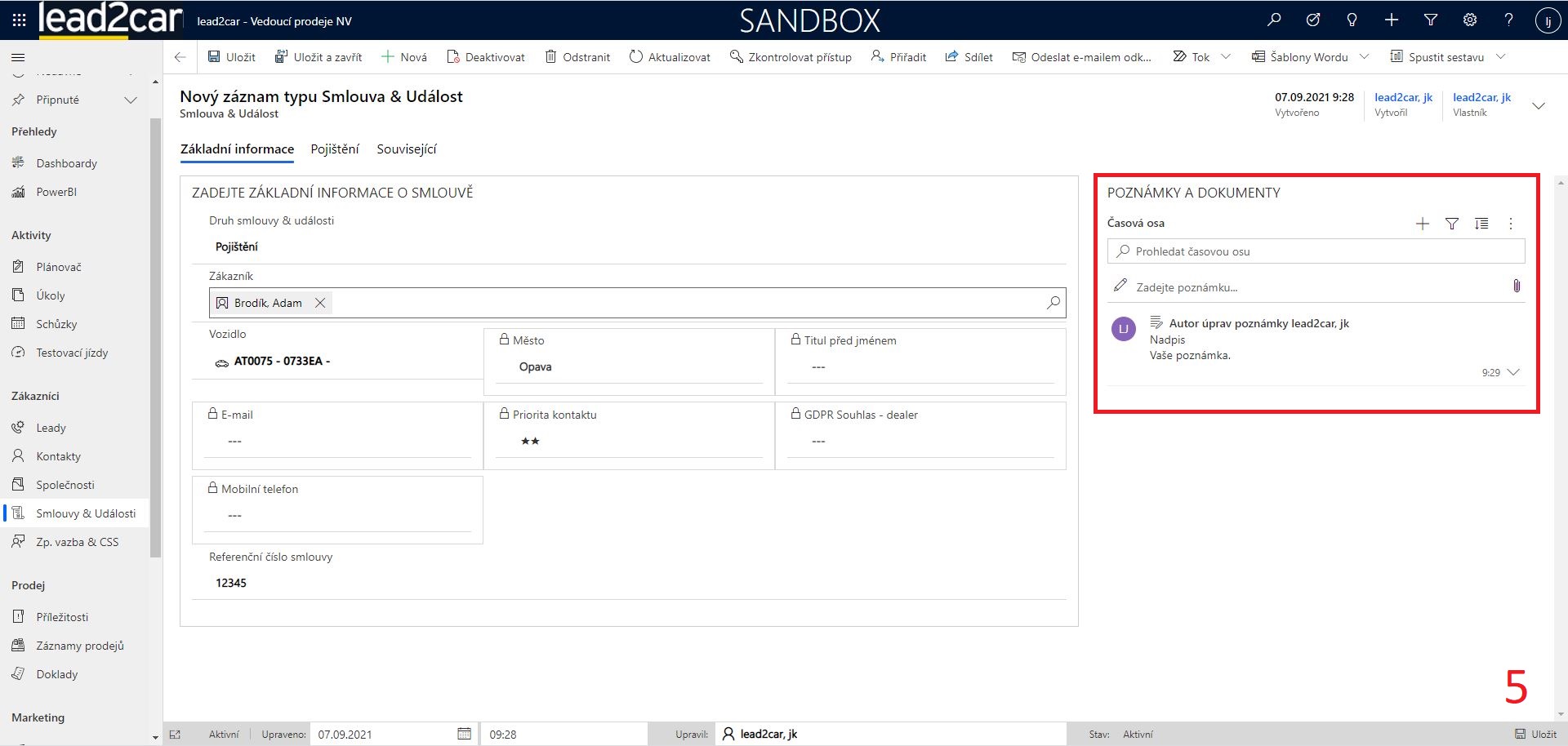Open the Tok dropdown arrow
Image resolution: width=1568 pixels, height=746 pixels.
[1226, 57]
